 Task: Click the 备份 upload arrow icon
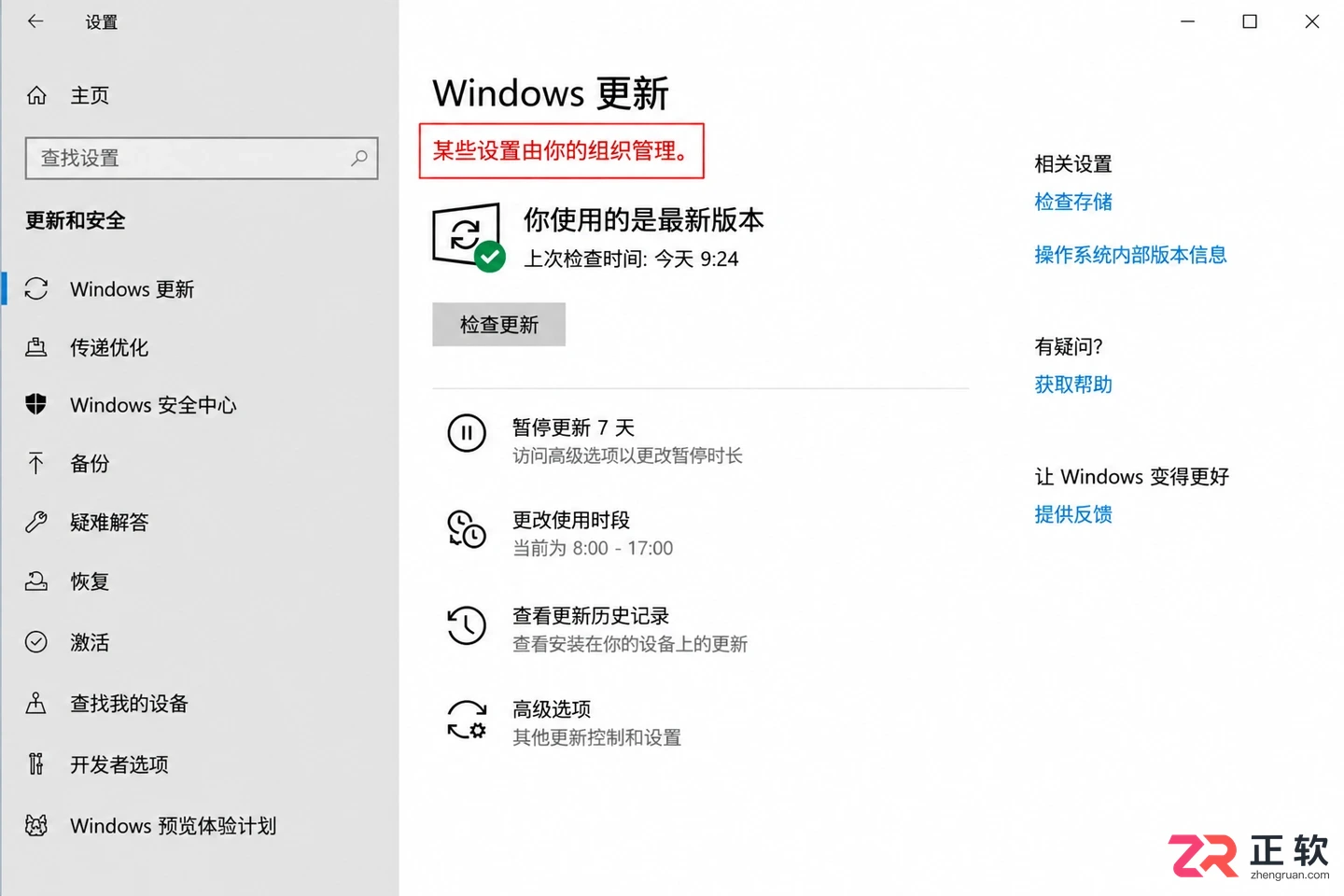coord(36,463)
